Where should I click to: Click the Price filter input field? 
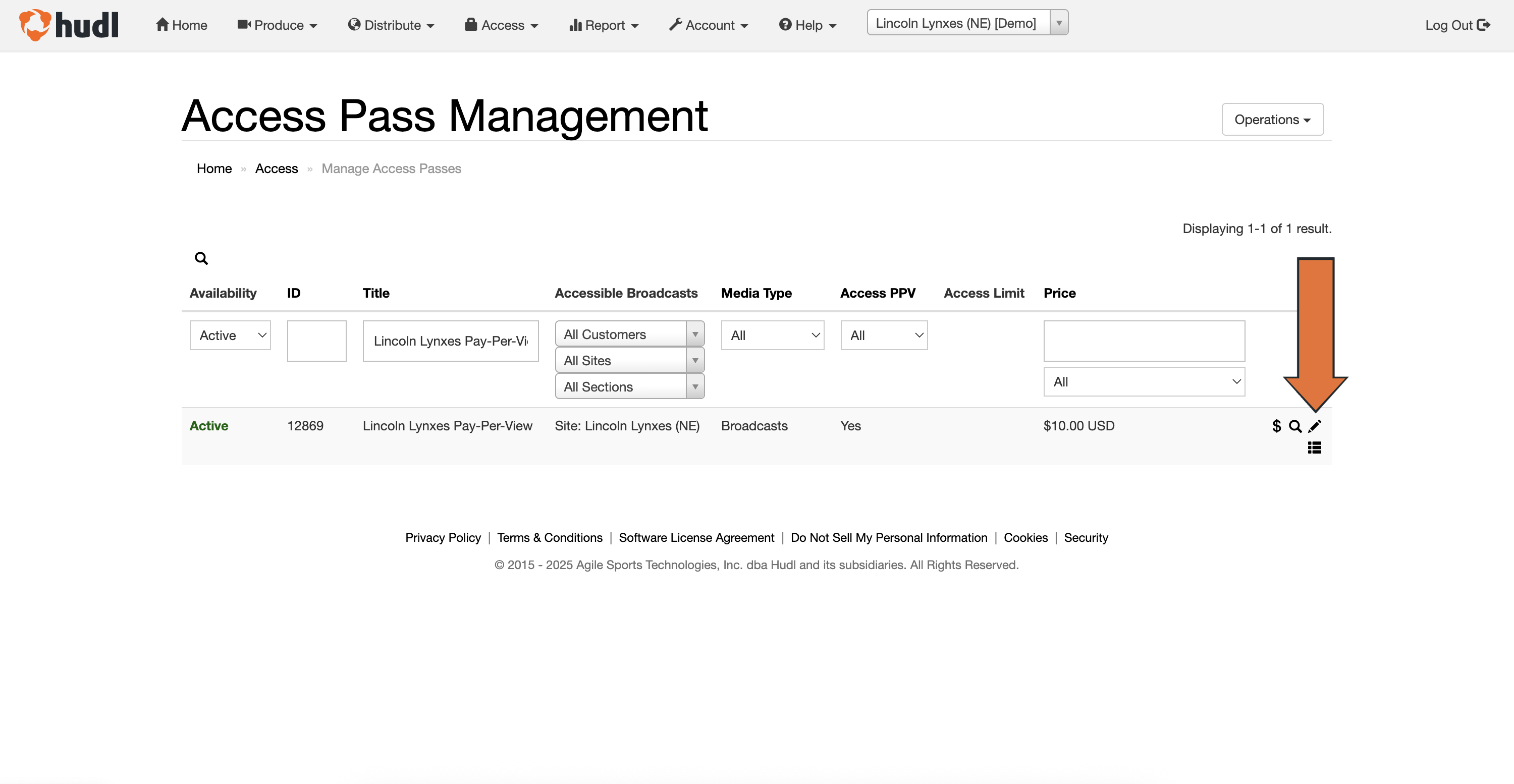click(x=1144, y=341)
